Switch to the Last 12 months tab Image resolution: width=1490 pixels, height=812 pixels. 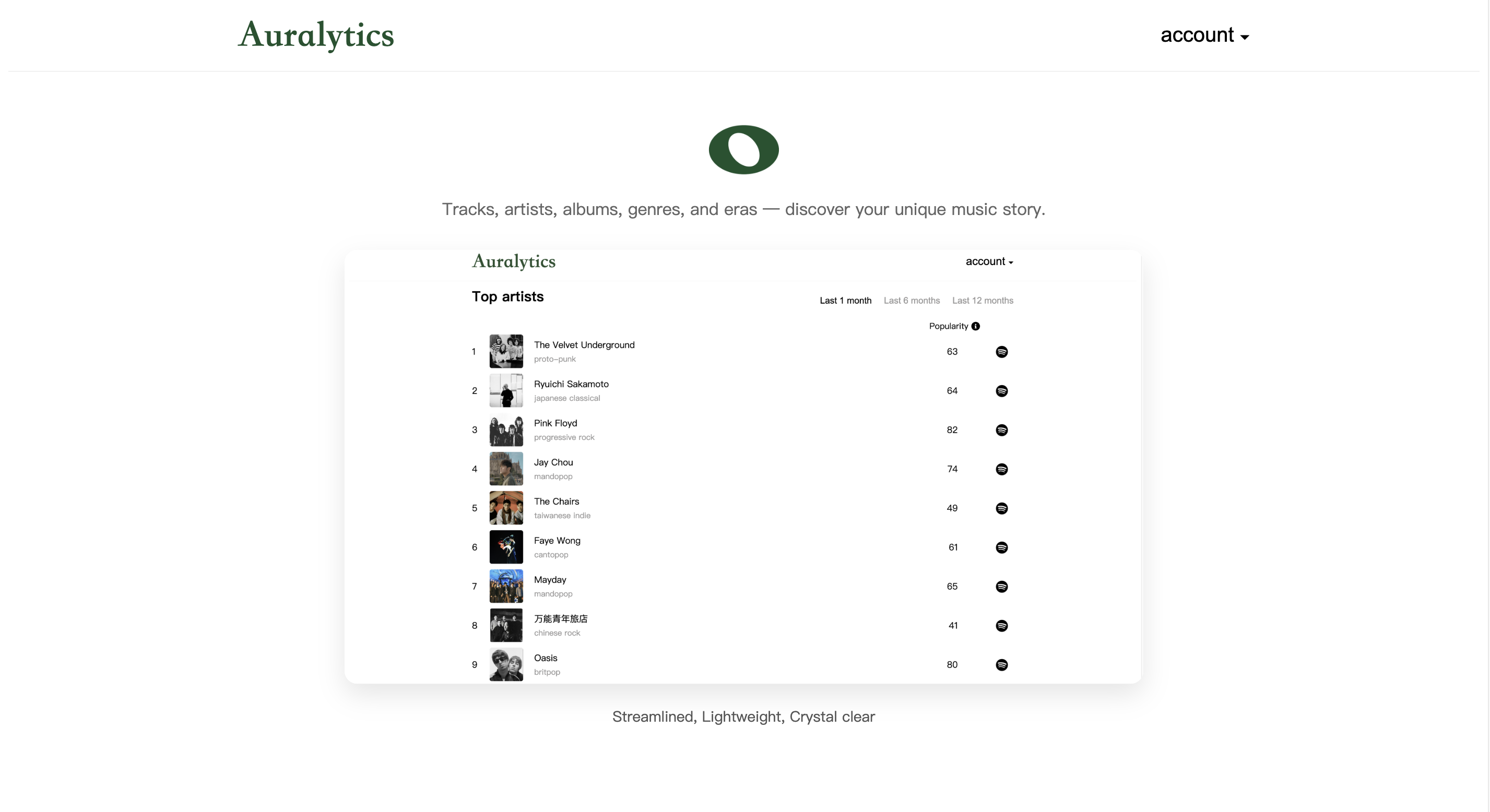982,300
